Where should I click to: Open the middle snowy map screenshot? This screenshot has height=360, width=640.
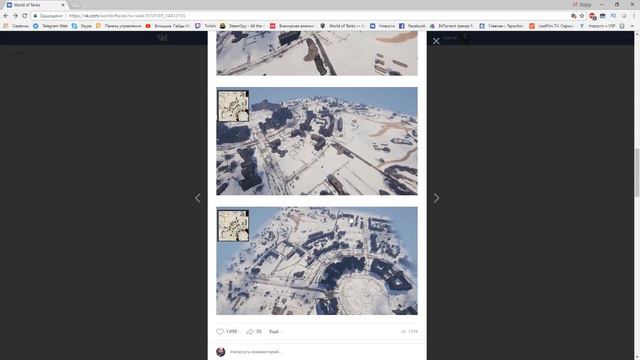click(317, 141)
